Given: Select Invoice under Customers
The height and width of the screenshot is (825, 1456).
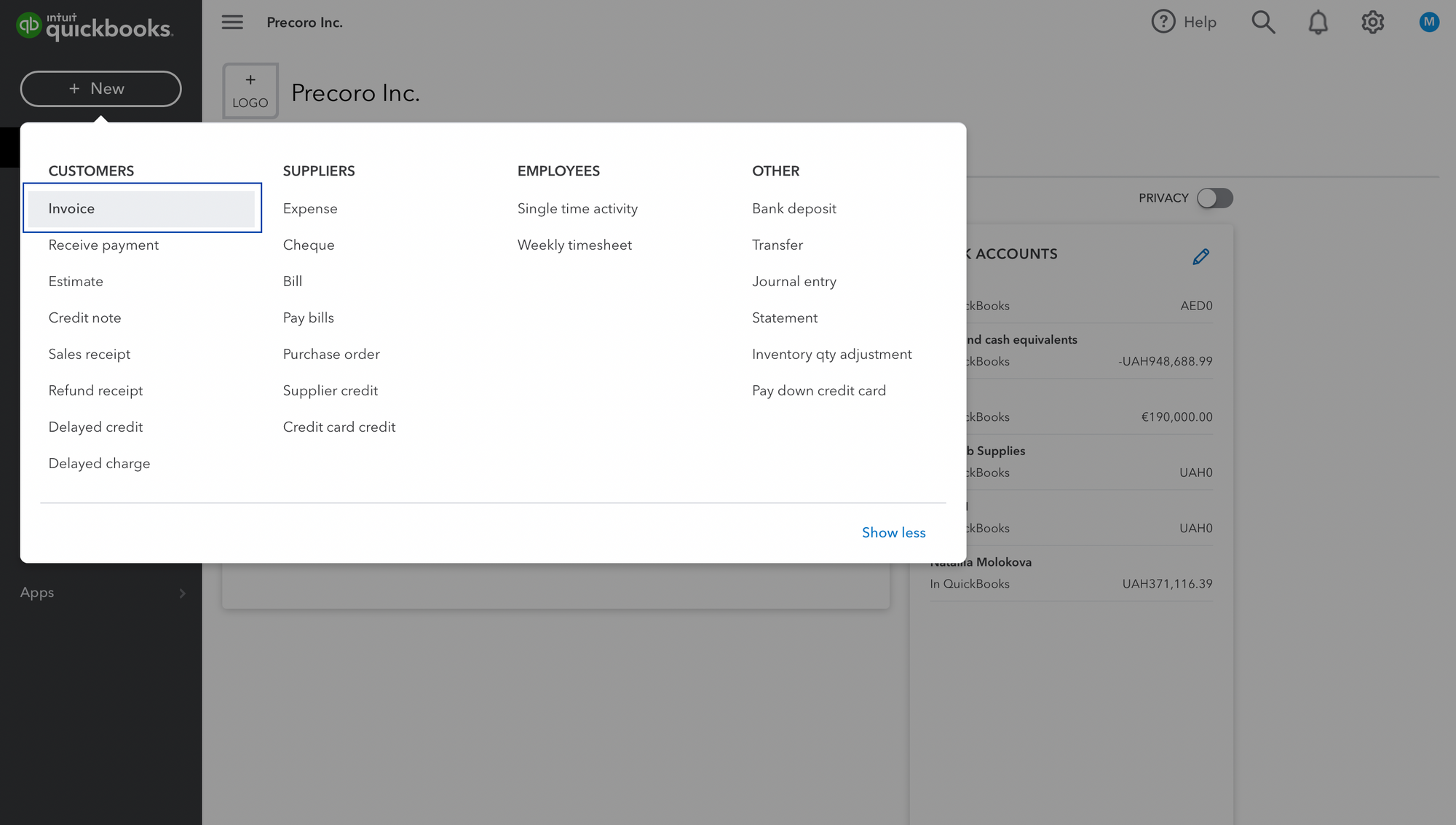Looking at the screenshot, I should (x=71, y=208).
